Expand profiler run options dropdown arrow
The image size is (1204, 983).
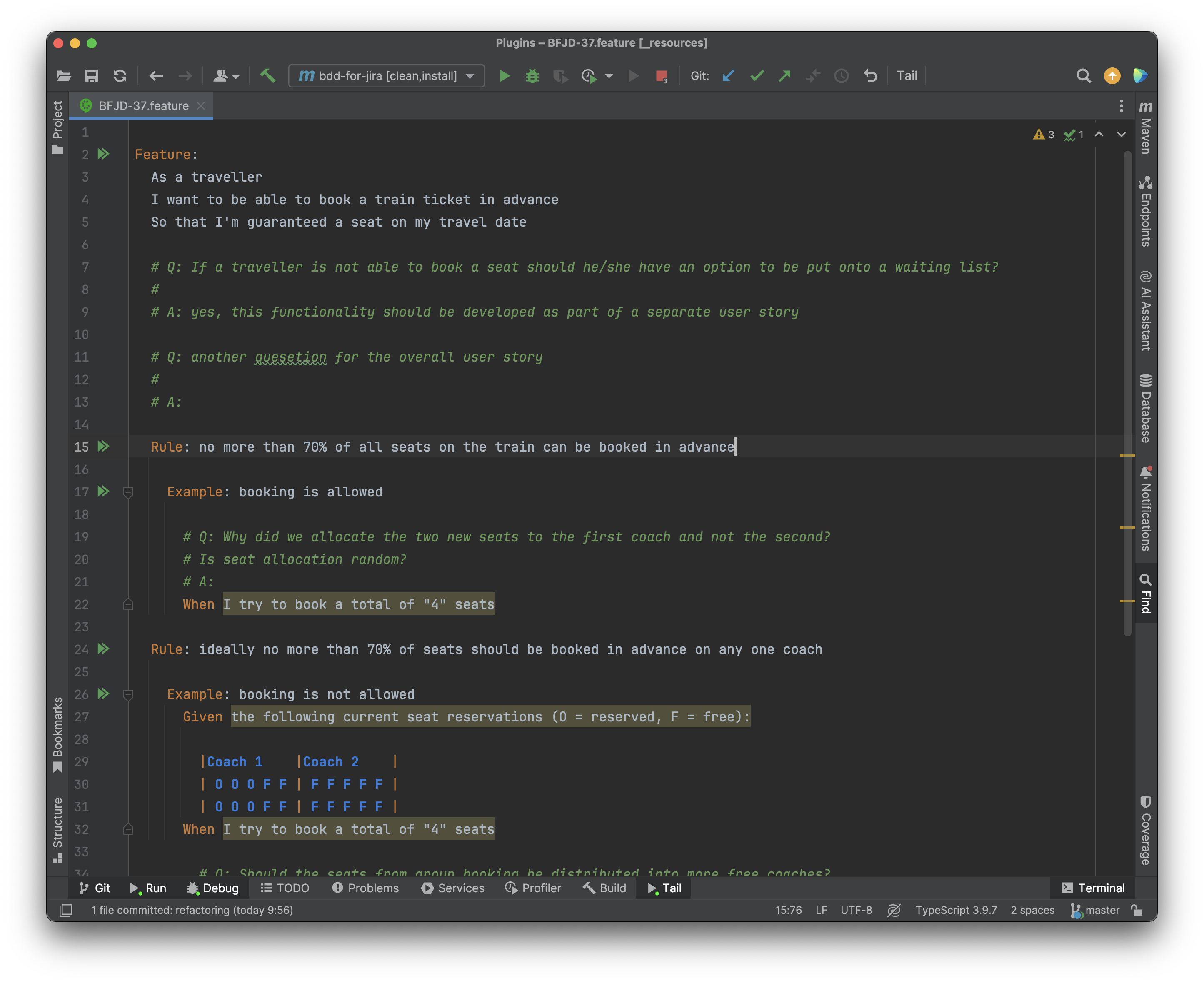(x=609, y=76)
